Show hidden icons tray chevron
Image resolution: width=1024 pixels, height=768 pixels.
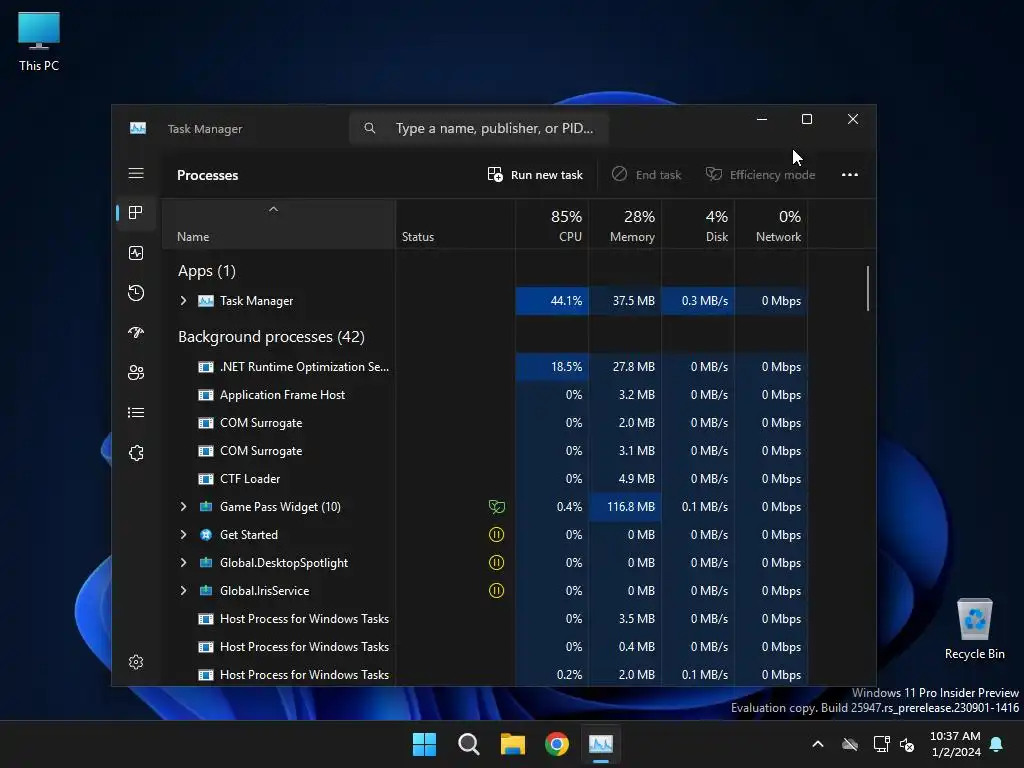[x=818, y=744]
